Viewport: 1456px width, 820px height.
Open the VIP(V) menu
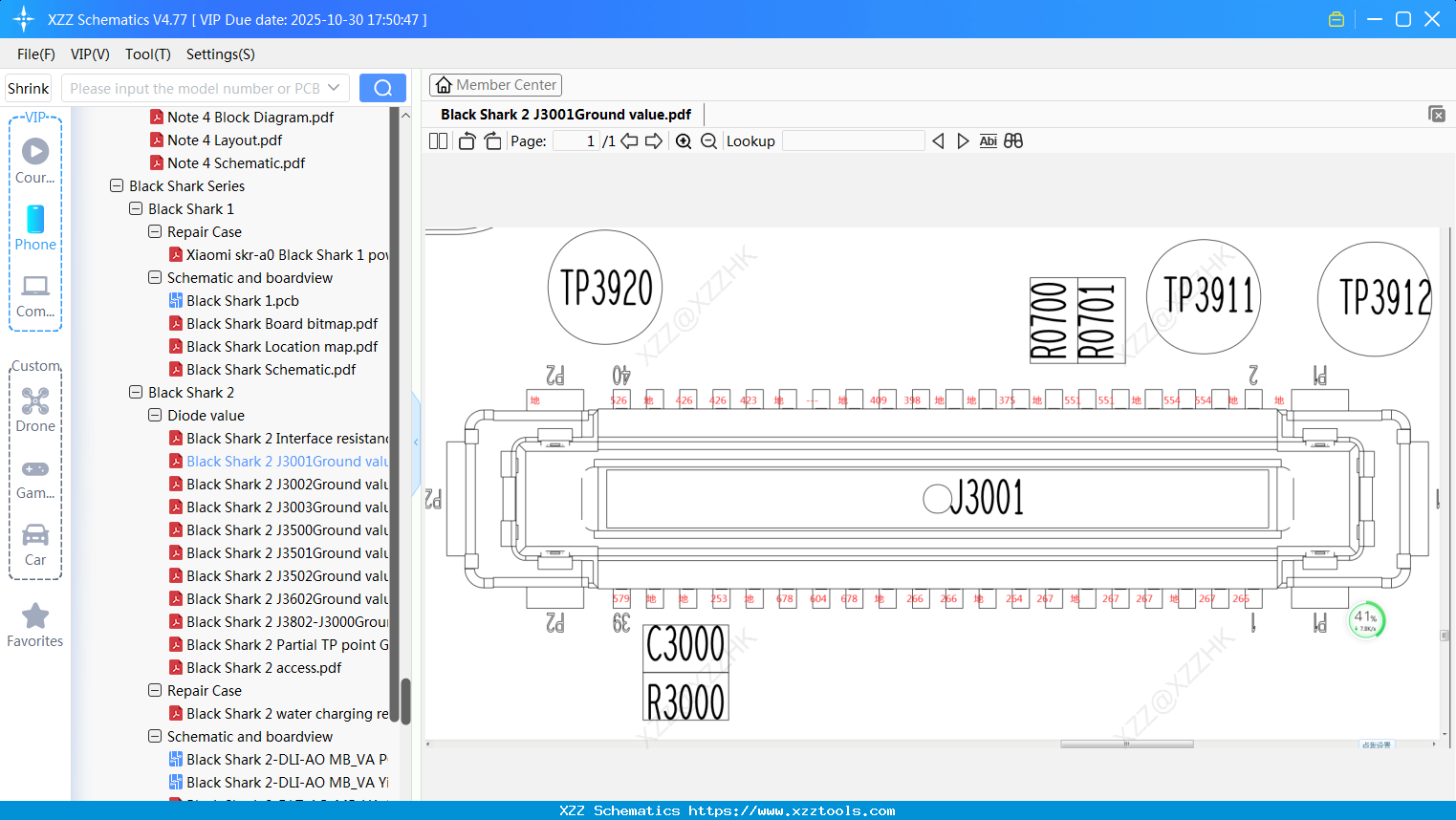pyautogui.click(x=90, y=54)
